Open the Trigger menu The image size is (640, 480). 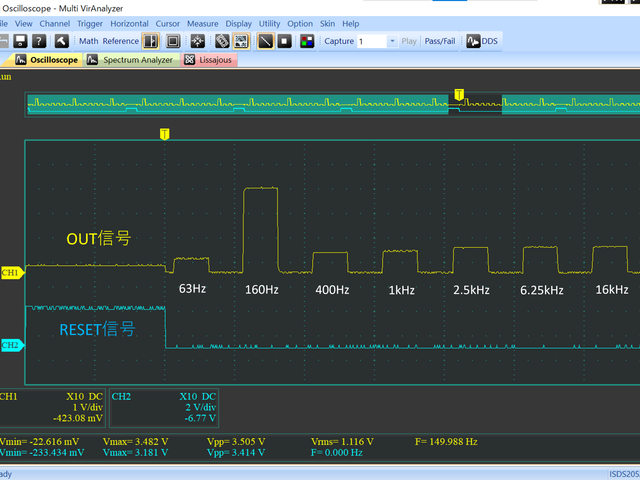point(90,23)
